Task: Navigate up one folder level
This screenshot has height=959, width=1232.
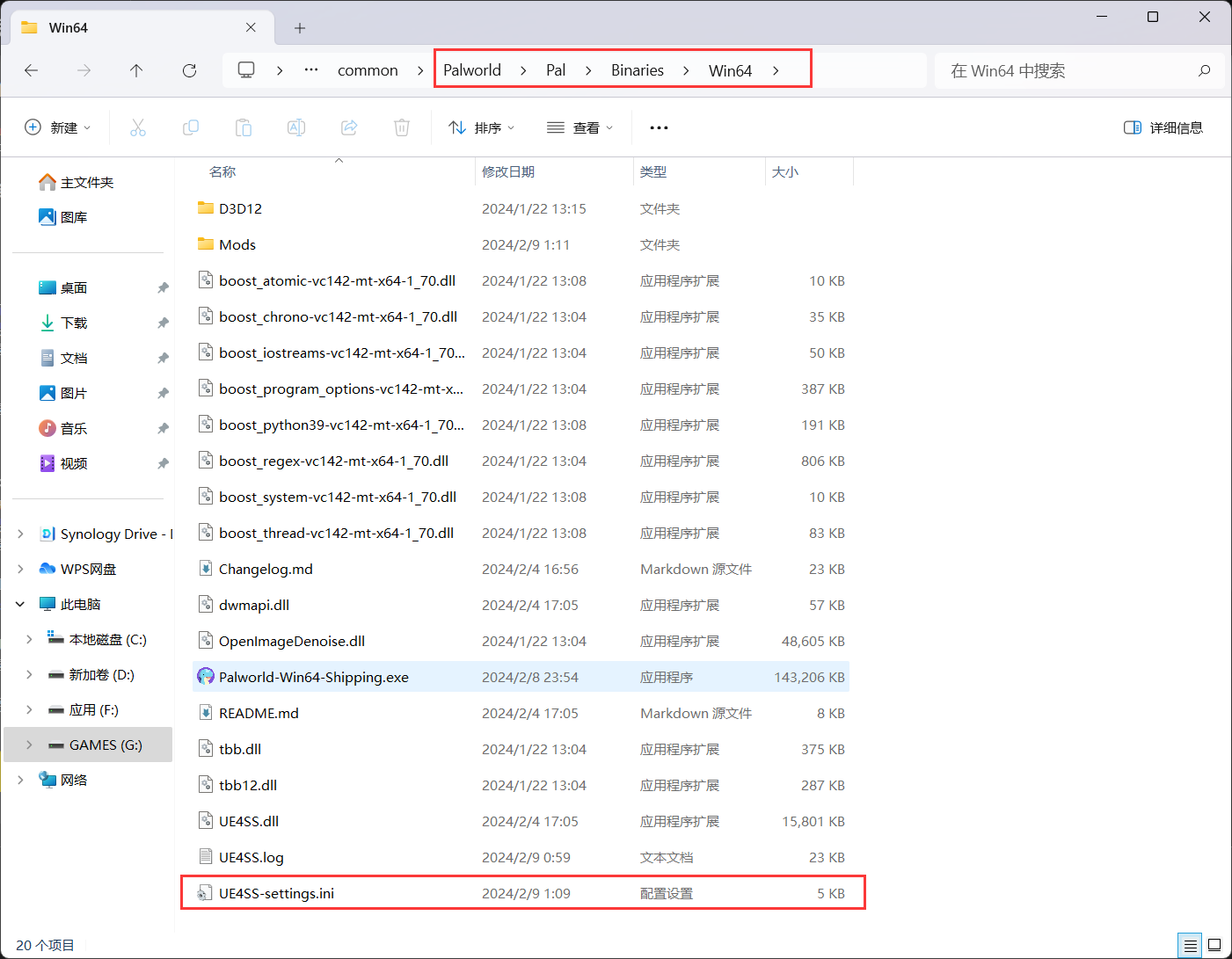Action: 136,70
